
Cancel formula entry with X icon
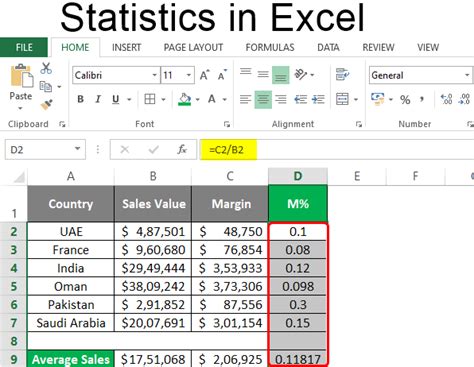[125, 150]
